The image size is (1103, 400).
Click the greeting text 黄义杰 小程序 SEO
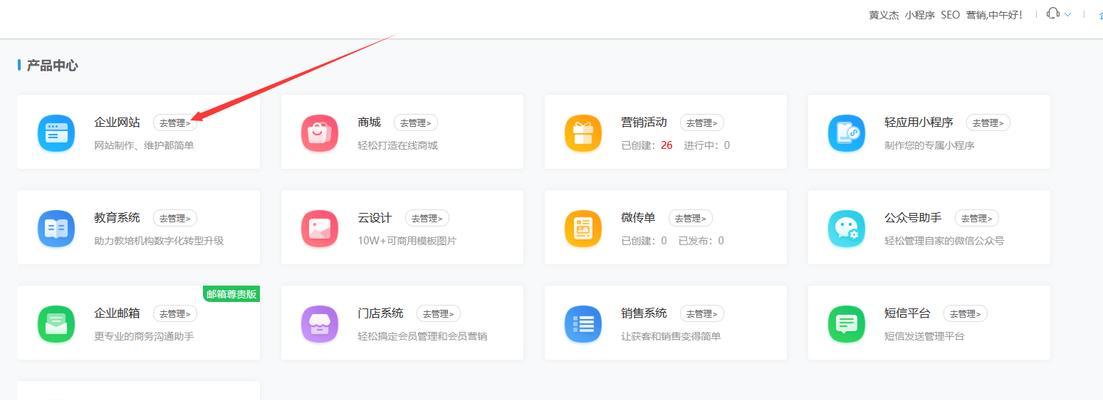pos(914,15)
